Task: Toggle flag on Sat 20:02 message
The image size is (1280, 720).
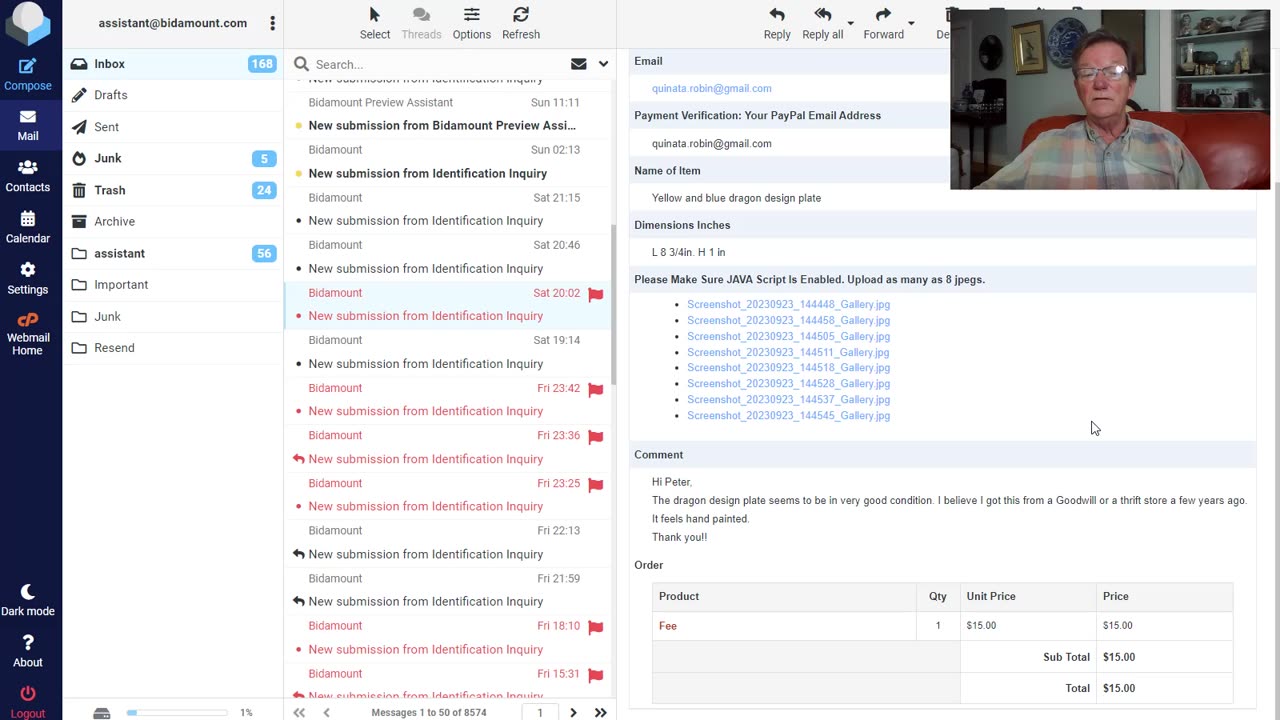Action: point(596,294)
